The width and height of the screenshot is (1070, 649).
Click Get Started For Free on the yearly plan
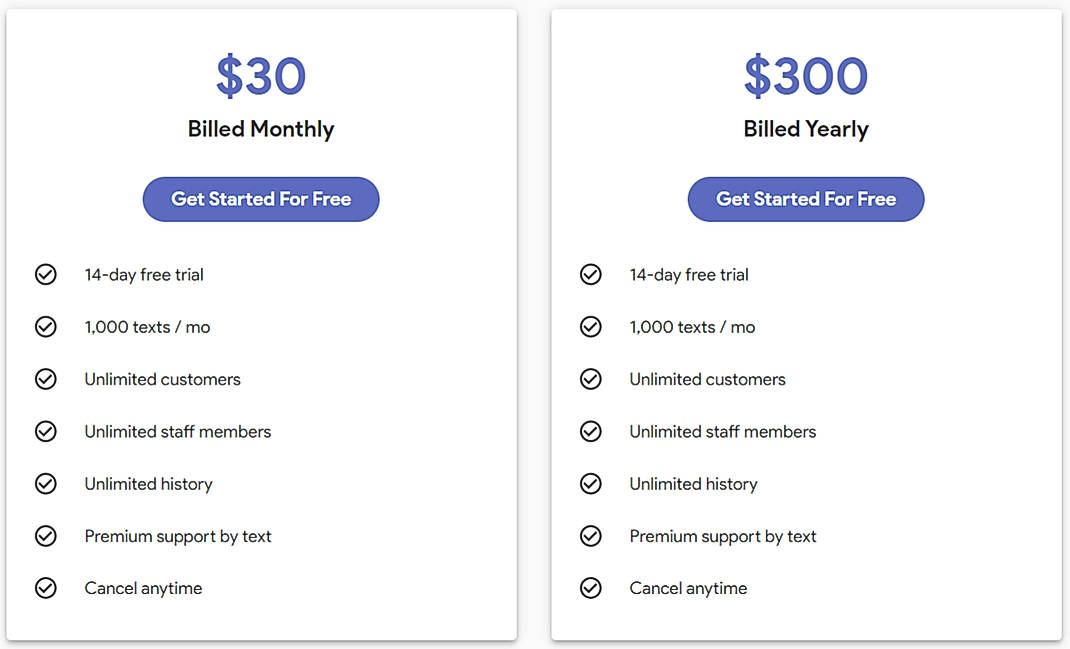(805, 199)
